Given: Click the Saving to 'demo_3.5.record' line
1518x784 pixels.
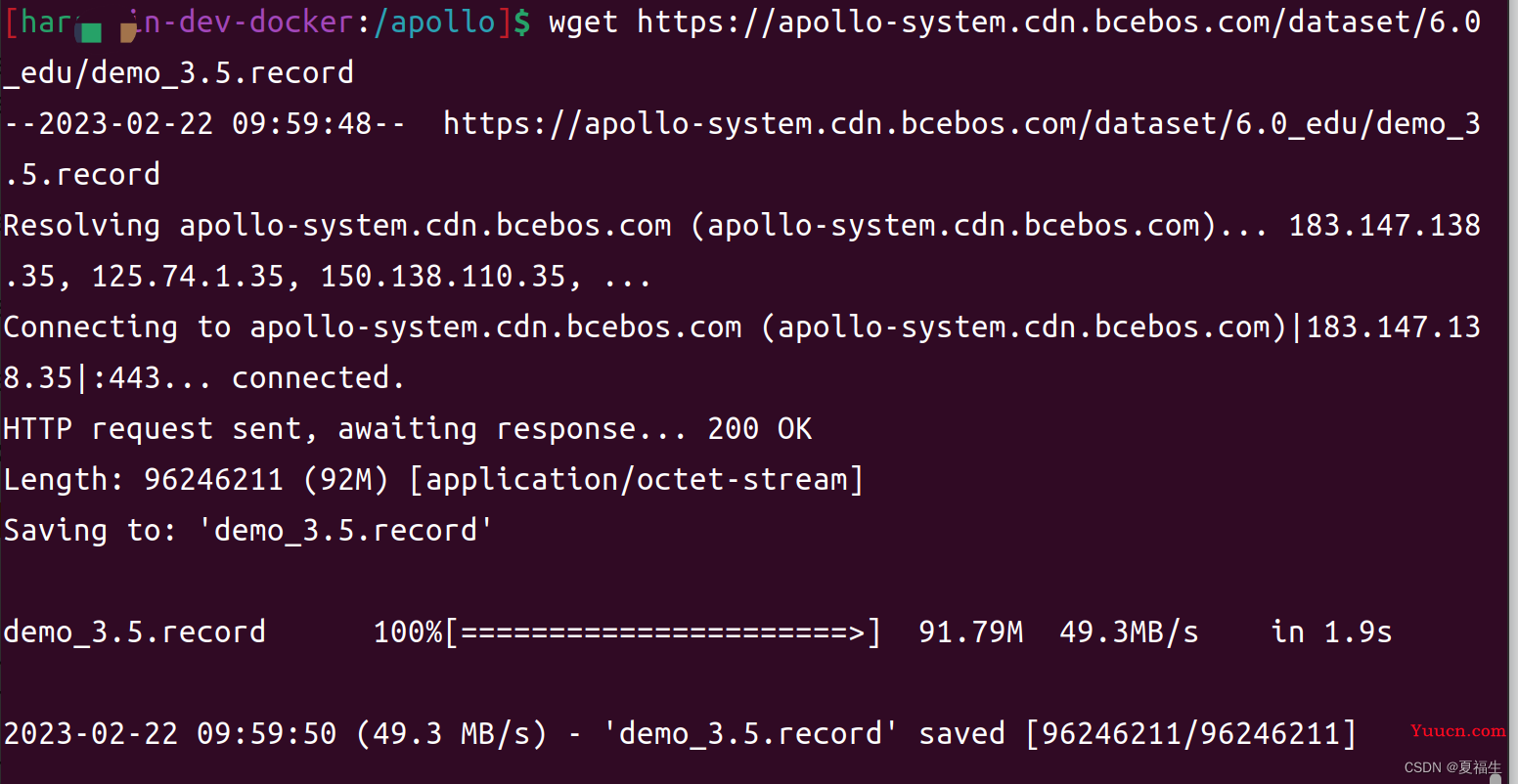Looking at the screenshot, I should 248,531.
